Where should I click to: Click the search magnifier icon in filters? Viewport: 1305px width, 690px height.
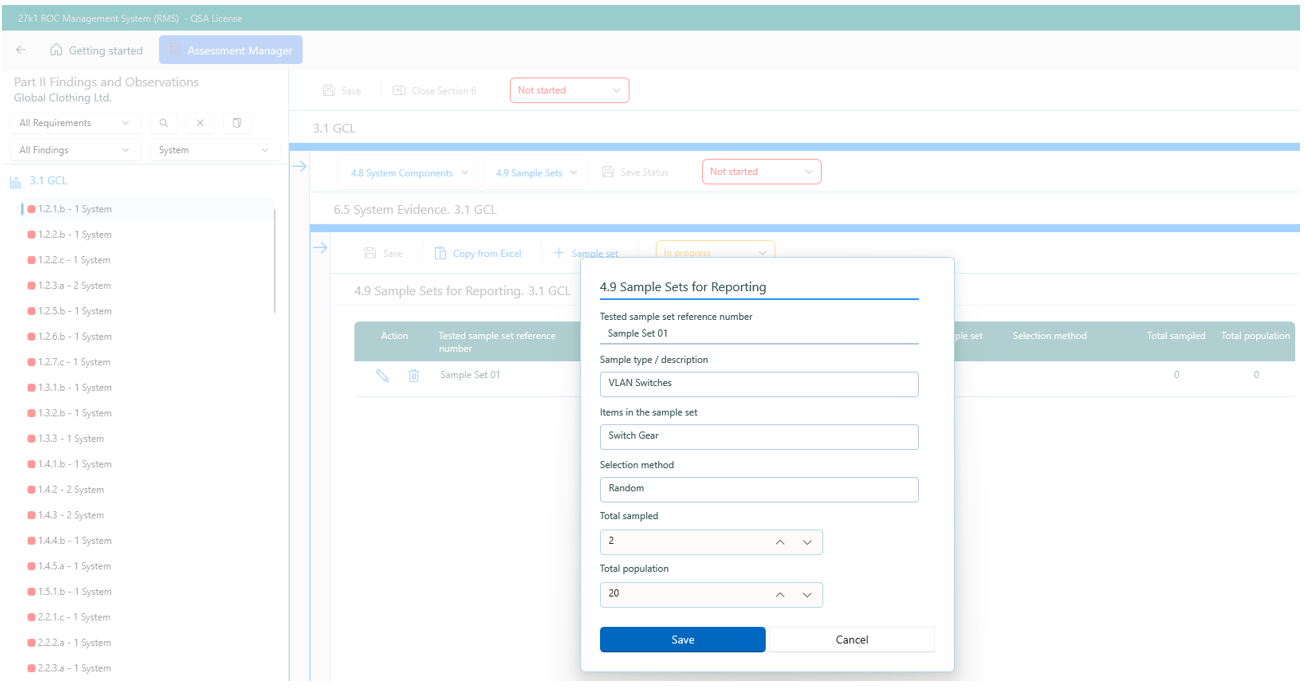pos(164,123)
